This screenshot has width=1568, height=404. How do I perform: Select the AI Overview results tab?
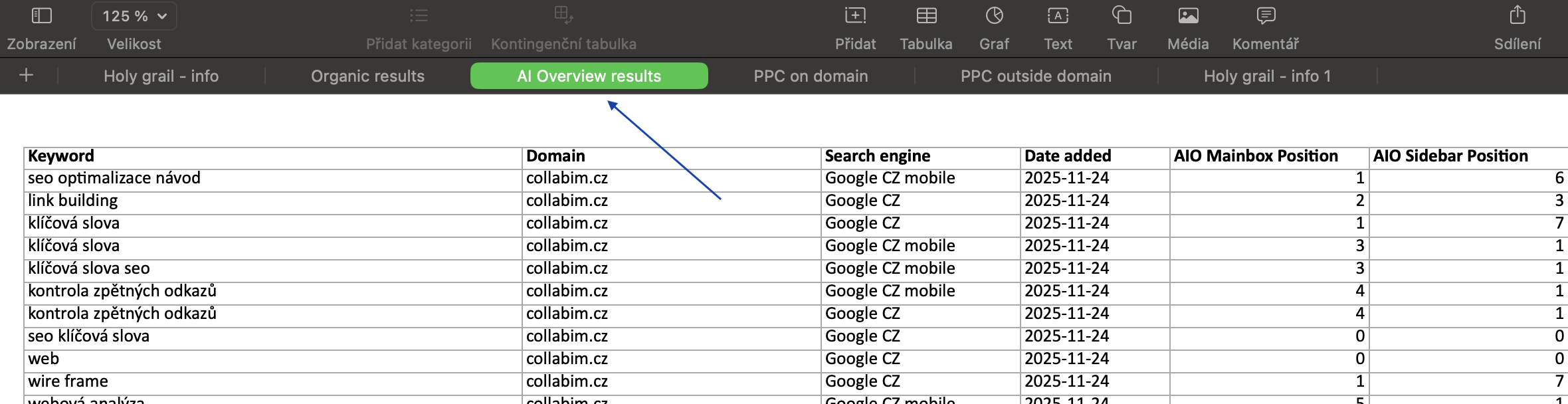tap(589, 76)
